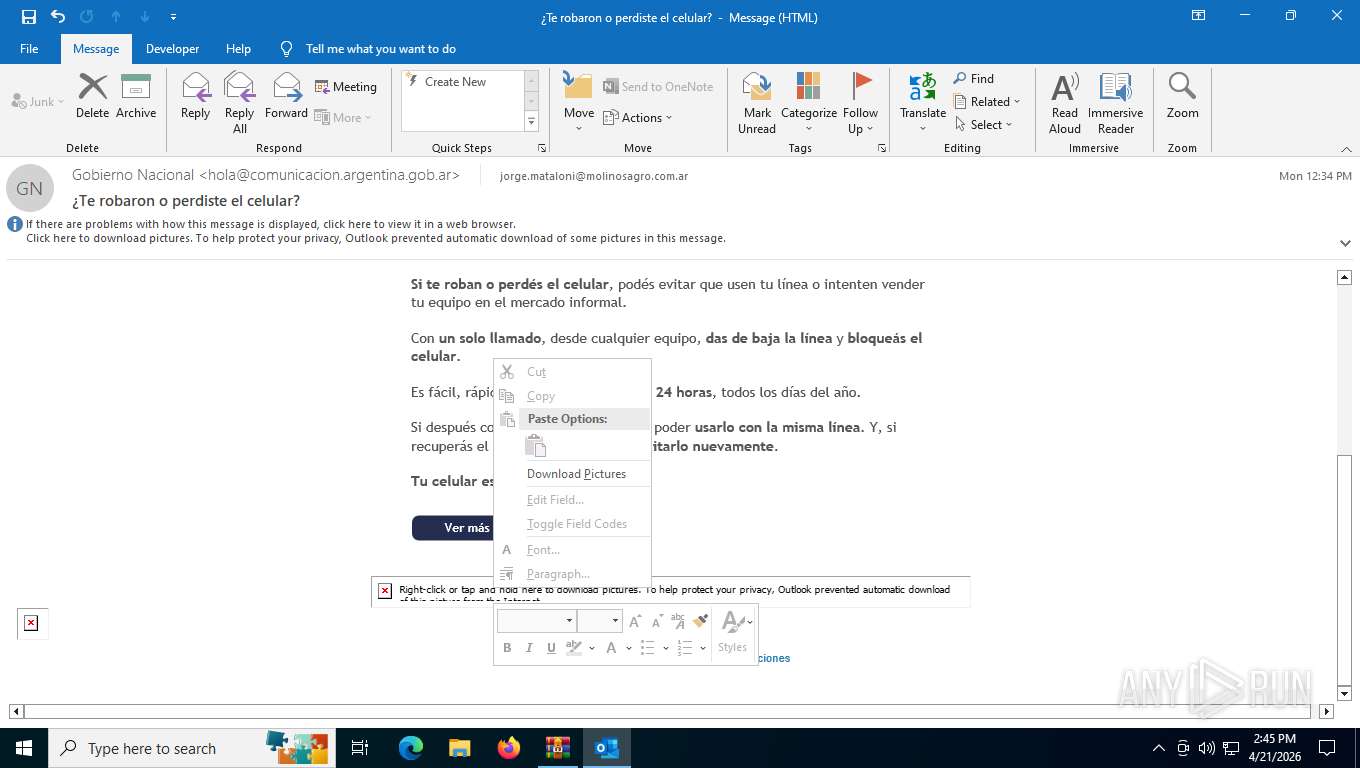Click the Format Painter brush in mini toolbar
The height and width of the screenshot is (768, 1360).
coord(700,621)
